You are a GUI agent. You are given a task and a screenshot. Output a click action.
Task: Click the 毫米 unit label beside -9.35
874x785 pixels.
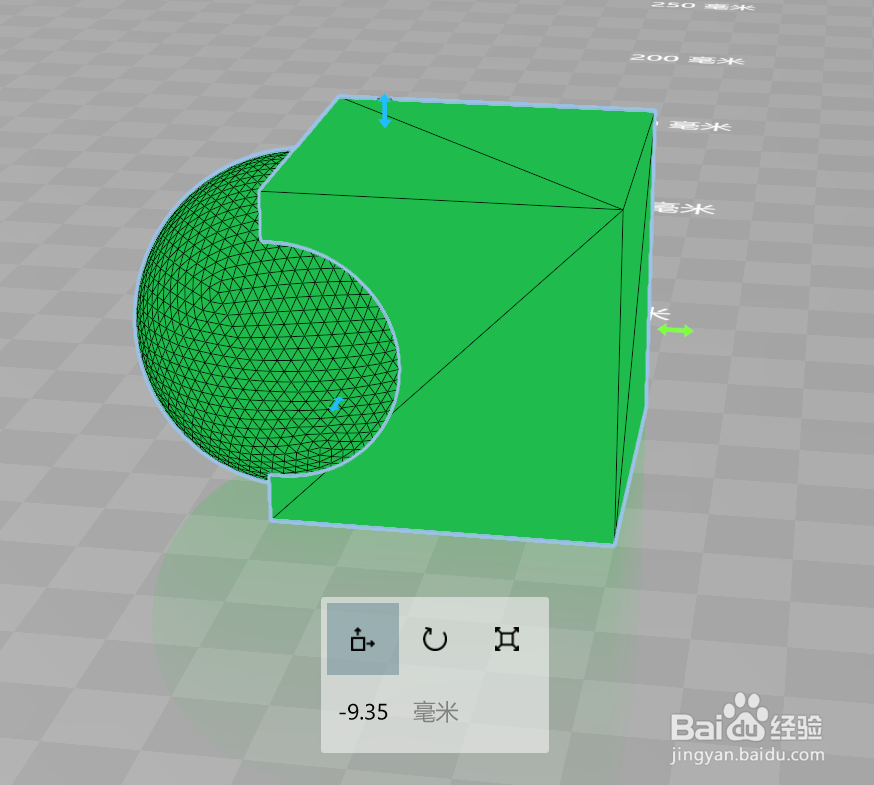(436, 712)
